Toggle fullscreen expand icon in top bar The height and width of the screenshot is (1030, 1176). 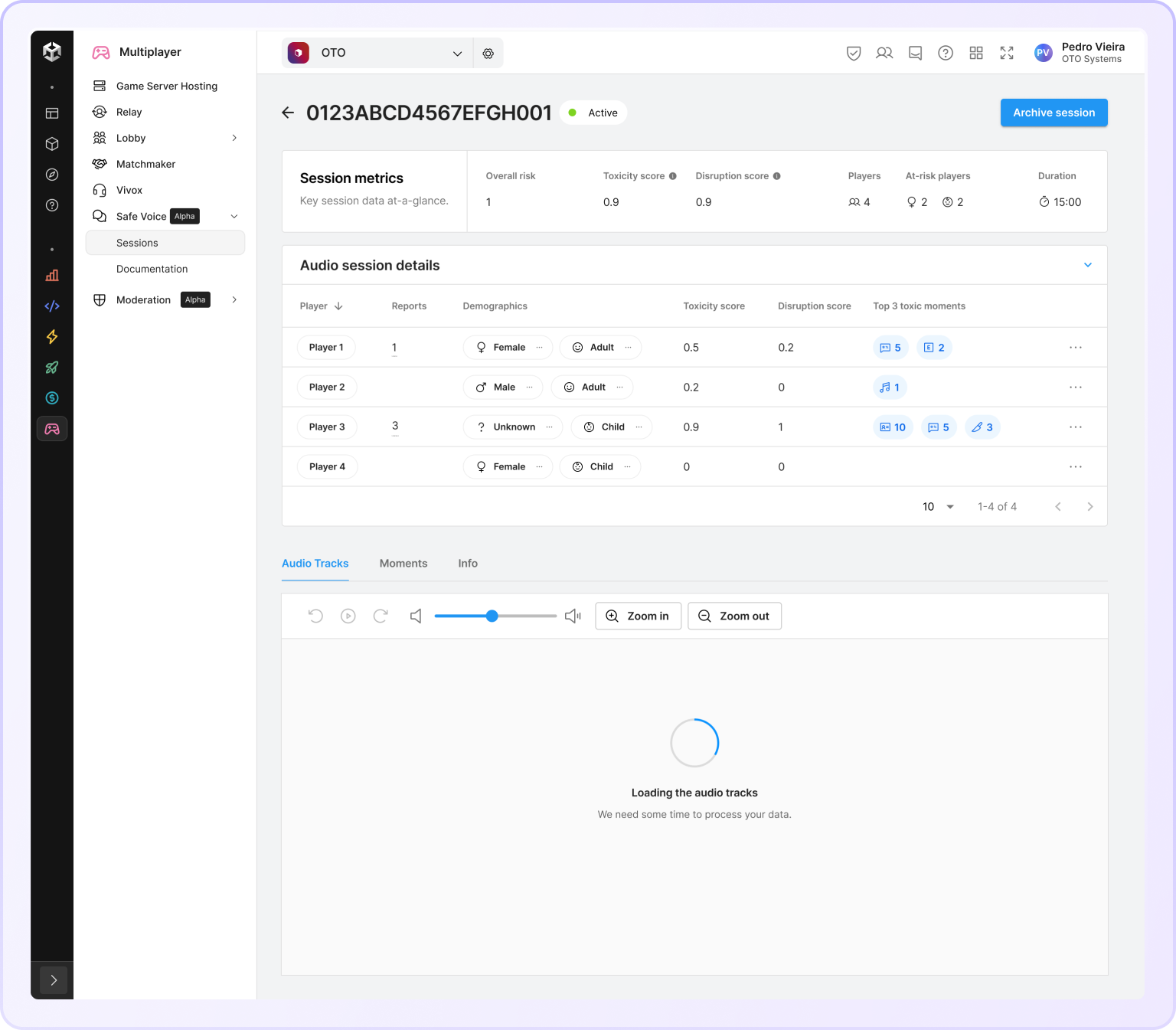[x=1007, y=53]
